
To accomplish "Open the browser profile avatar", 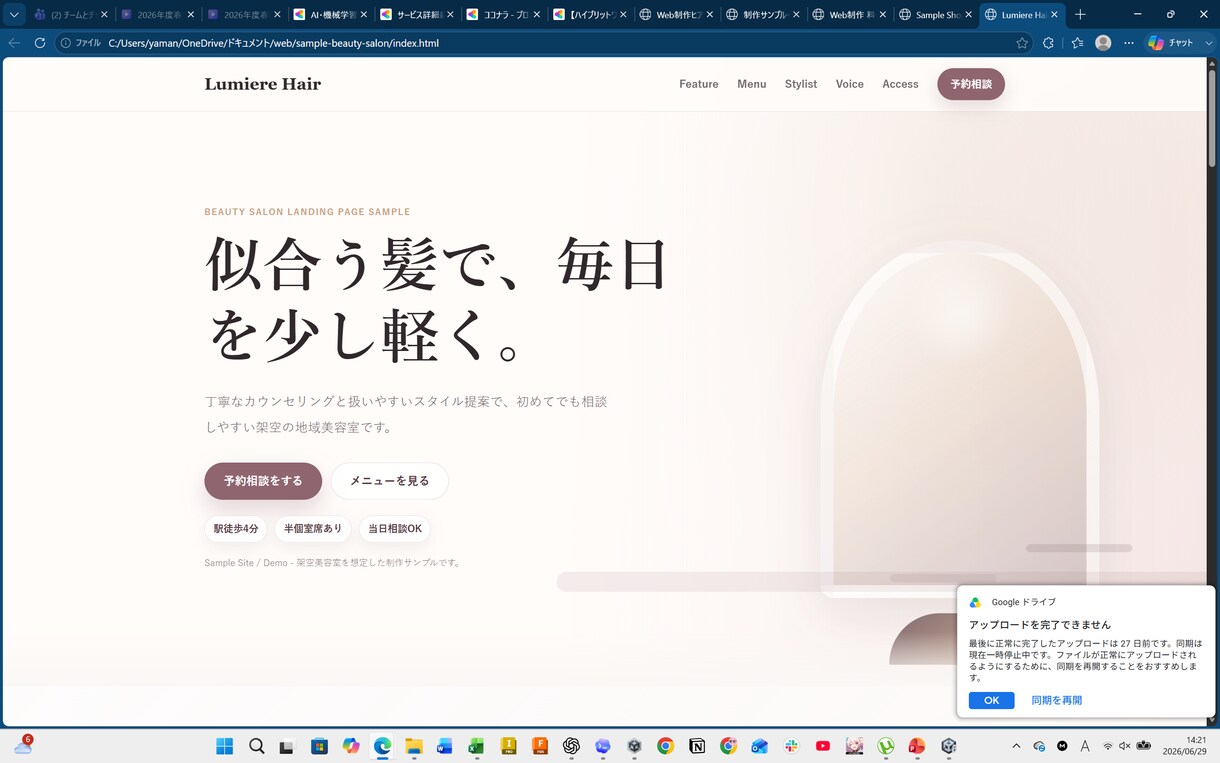I will (1103, 43).
